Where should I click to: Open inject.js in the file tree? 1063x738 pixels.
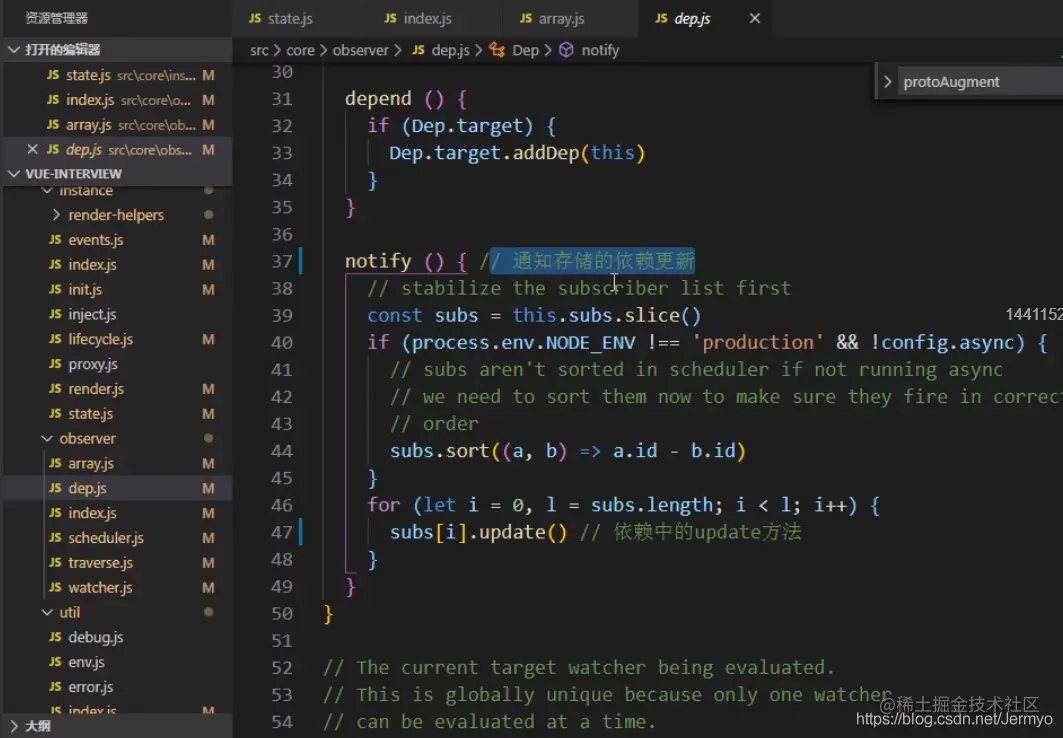[117, 314]
